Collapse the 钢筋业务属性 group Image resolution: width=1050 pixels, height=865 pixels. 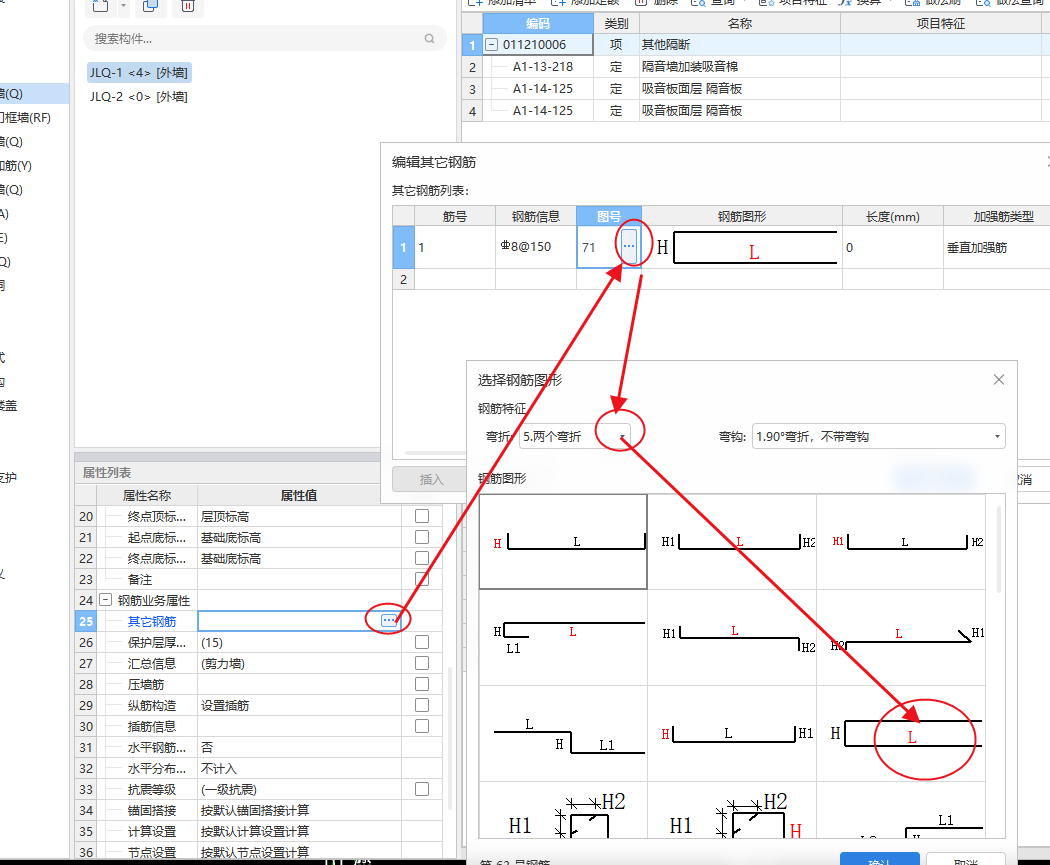(105, 600)
